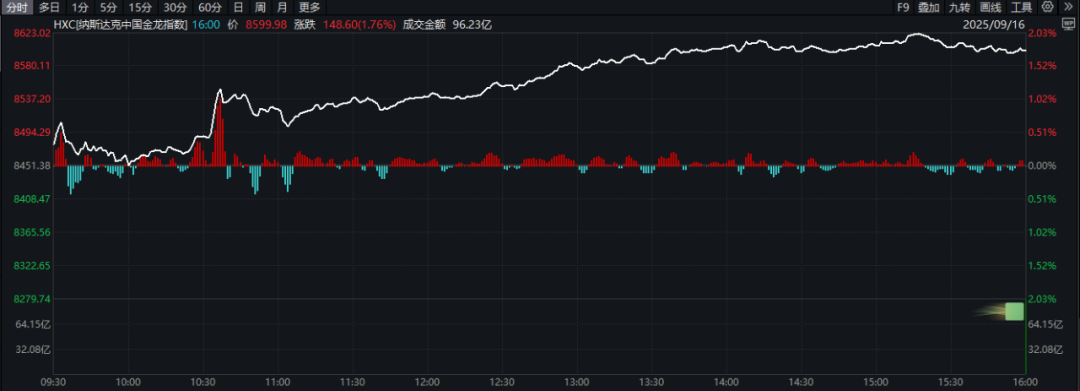Select the 30分 interval
1080x391 pixels.
coord(175,8)
